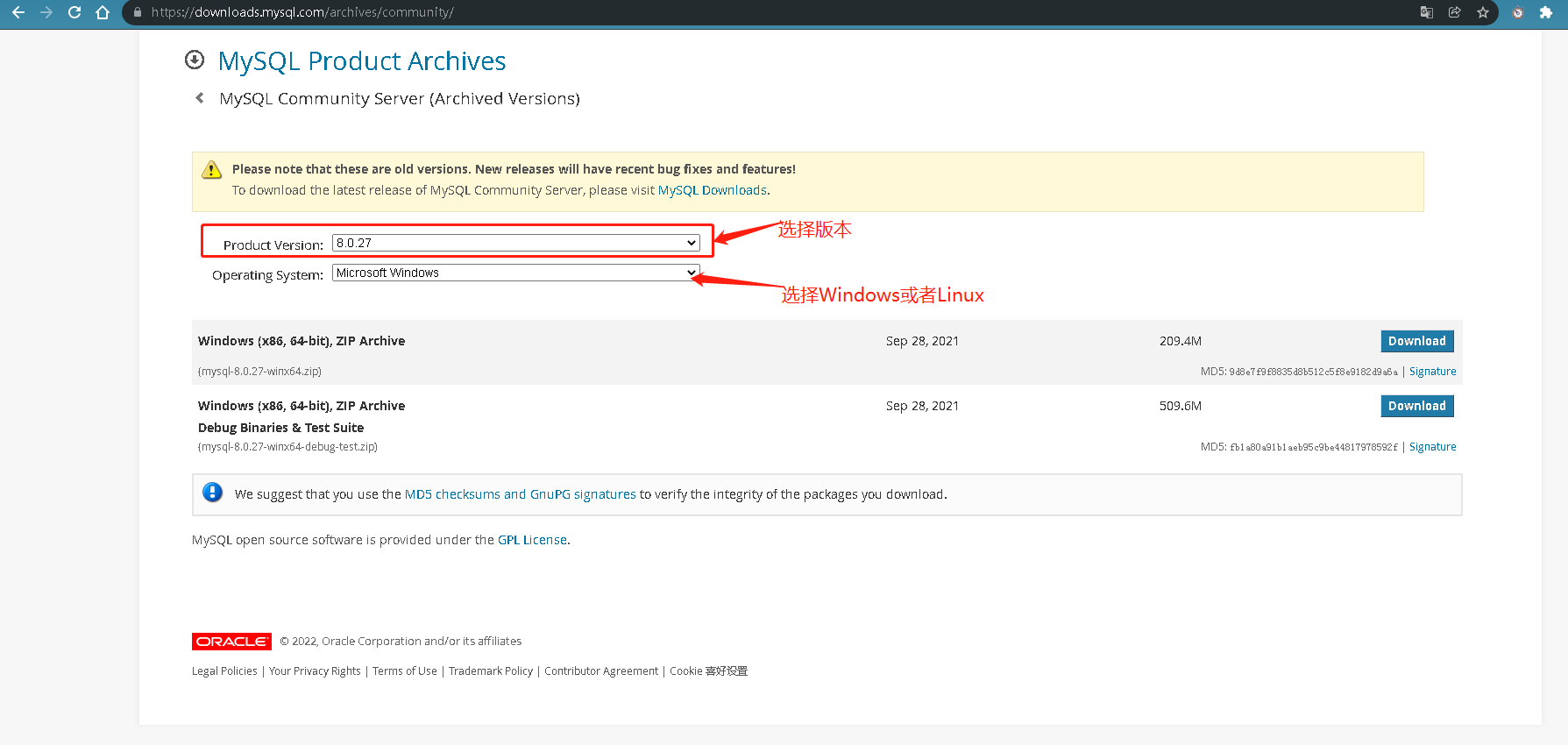
Task: Open Trademark Policy footer link
Action: tap(491, 671)
